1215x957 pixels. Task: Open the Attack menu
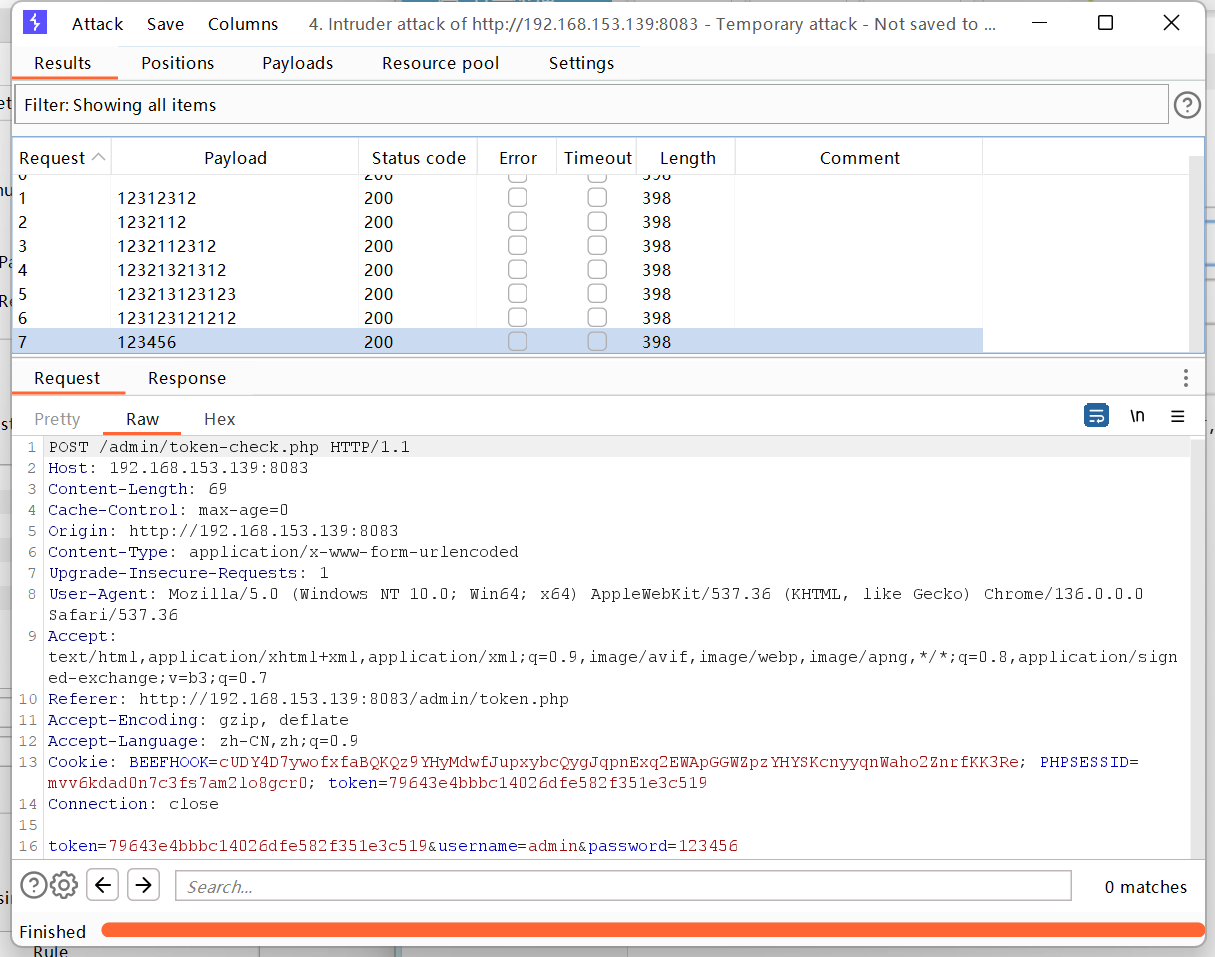pos(98,24)
